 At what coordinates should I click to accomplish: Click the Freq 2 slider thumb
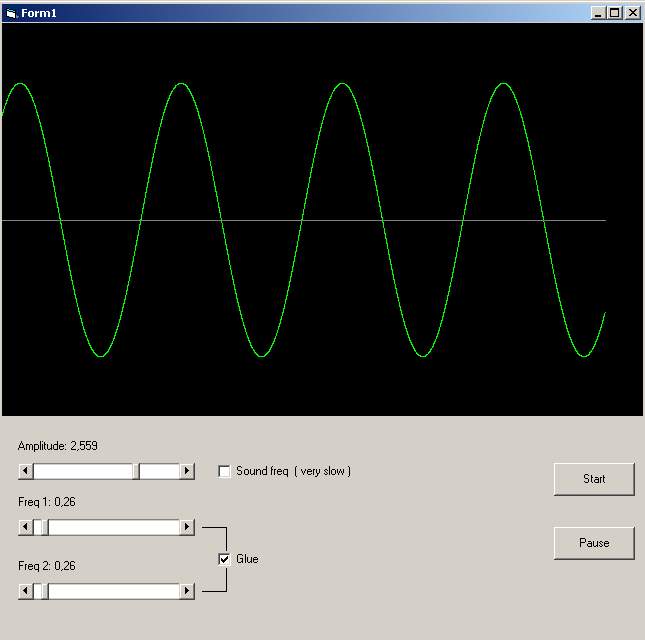[x=41, y=591]
